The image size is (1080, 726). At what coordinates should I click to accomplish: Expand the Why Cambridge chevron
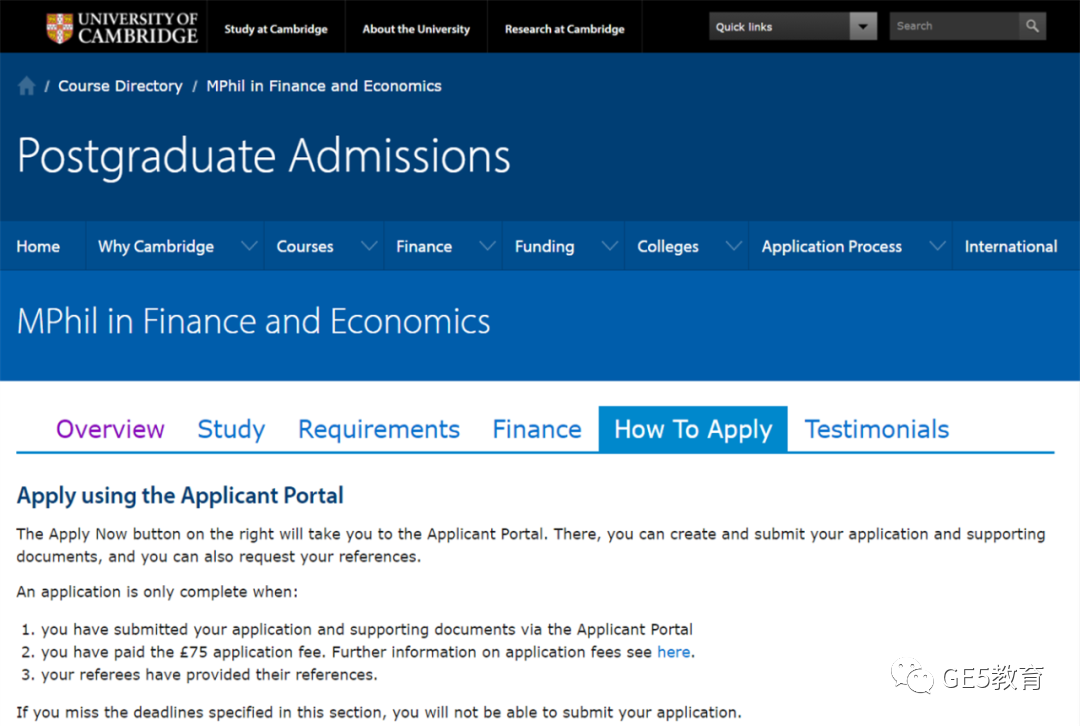249,246
